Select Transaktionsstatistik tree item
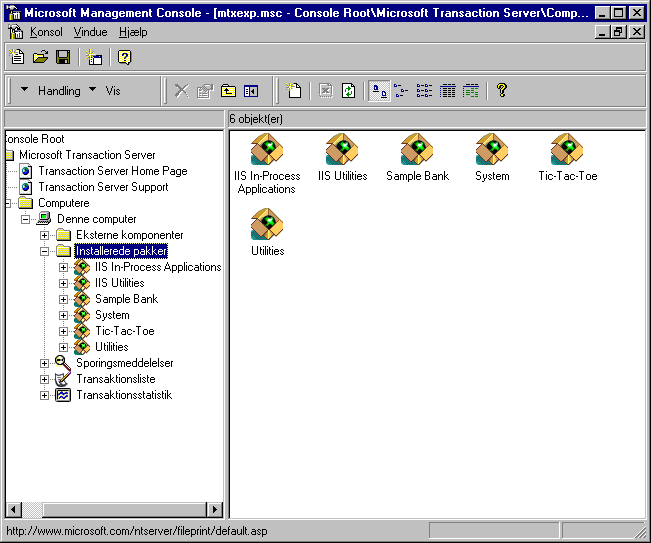Image resolution: width=651 pixels, height=543 pixels. click(x=124, y=395)
